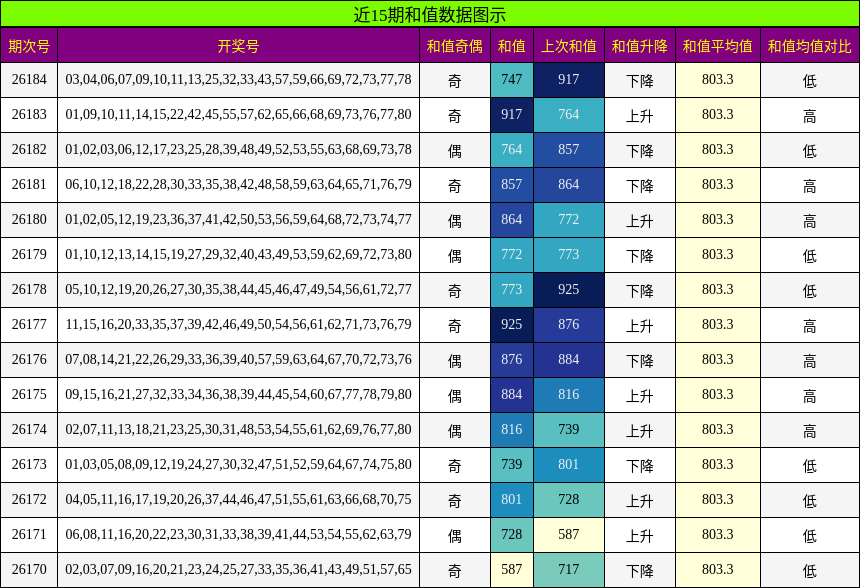The image size is (860, 588).
Task: Click the 和值平均值 column header
Action: coord(717,46)
